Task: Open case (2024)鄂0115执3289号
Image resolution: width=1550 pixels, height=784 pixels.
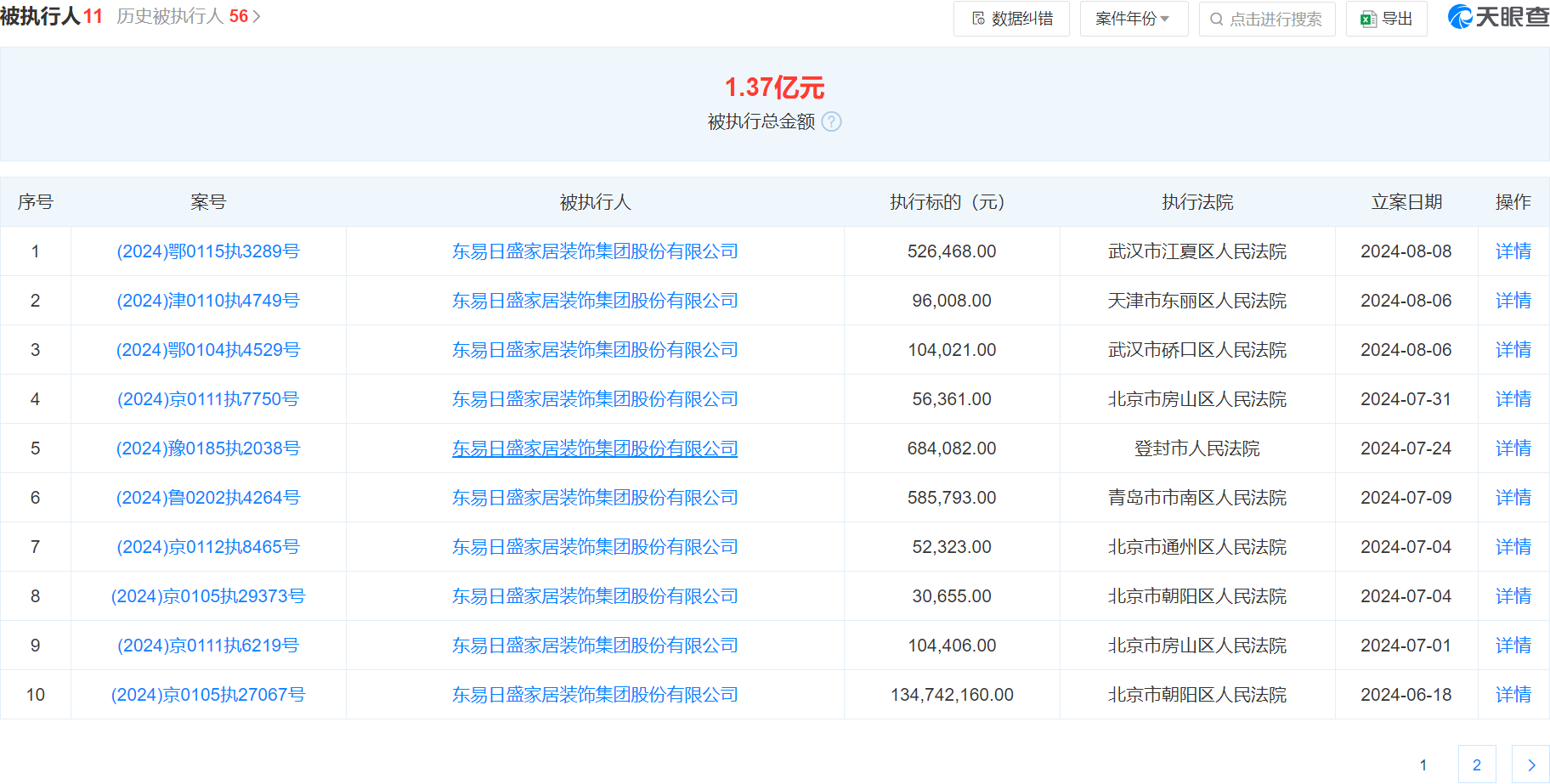Action: tap(208, 251)
